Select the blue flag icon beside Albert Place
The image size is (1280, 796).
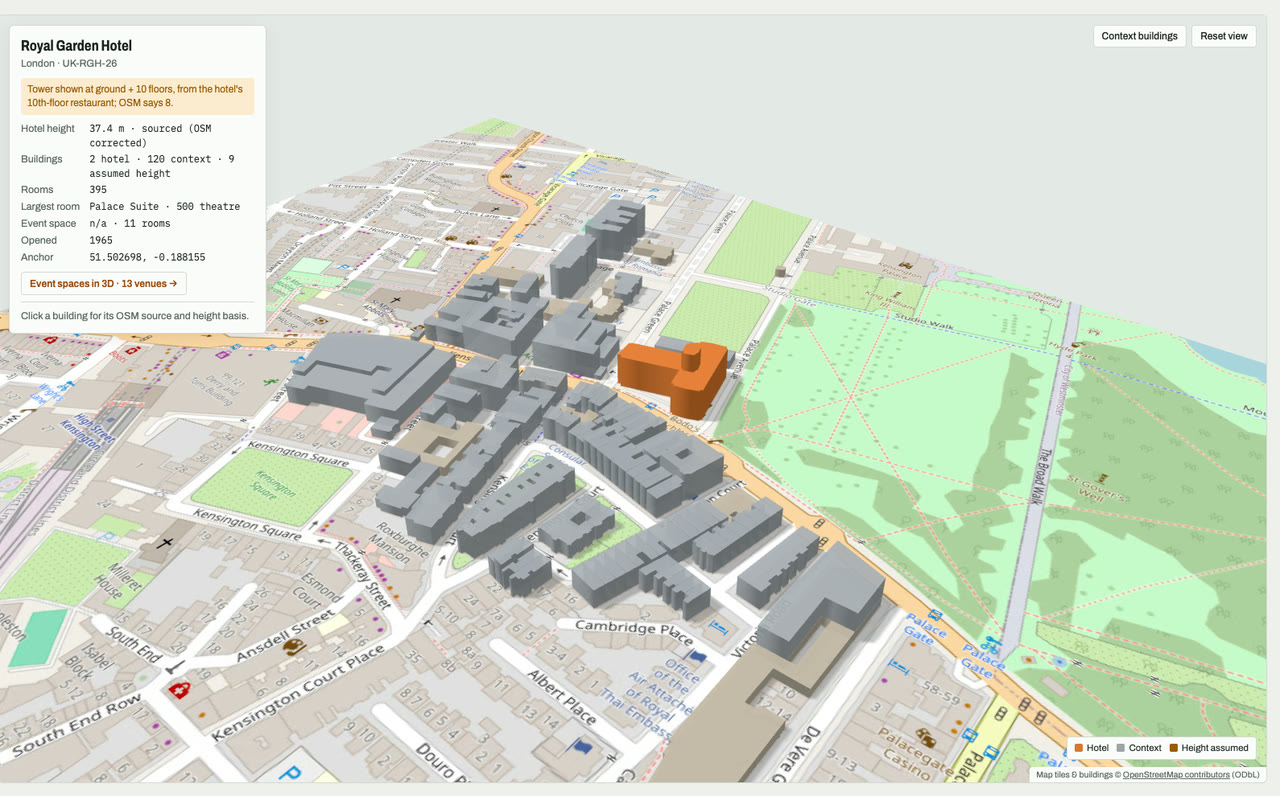[x=579, y=747]
